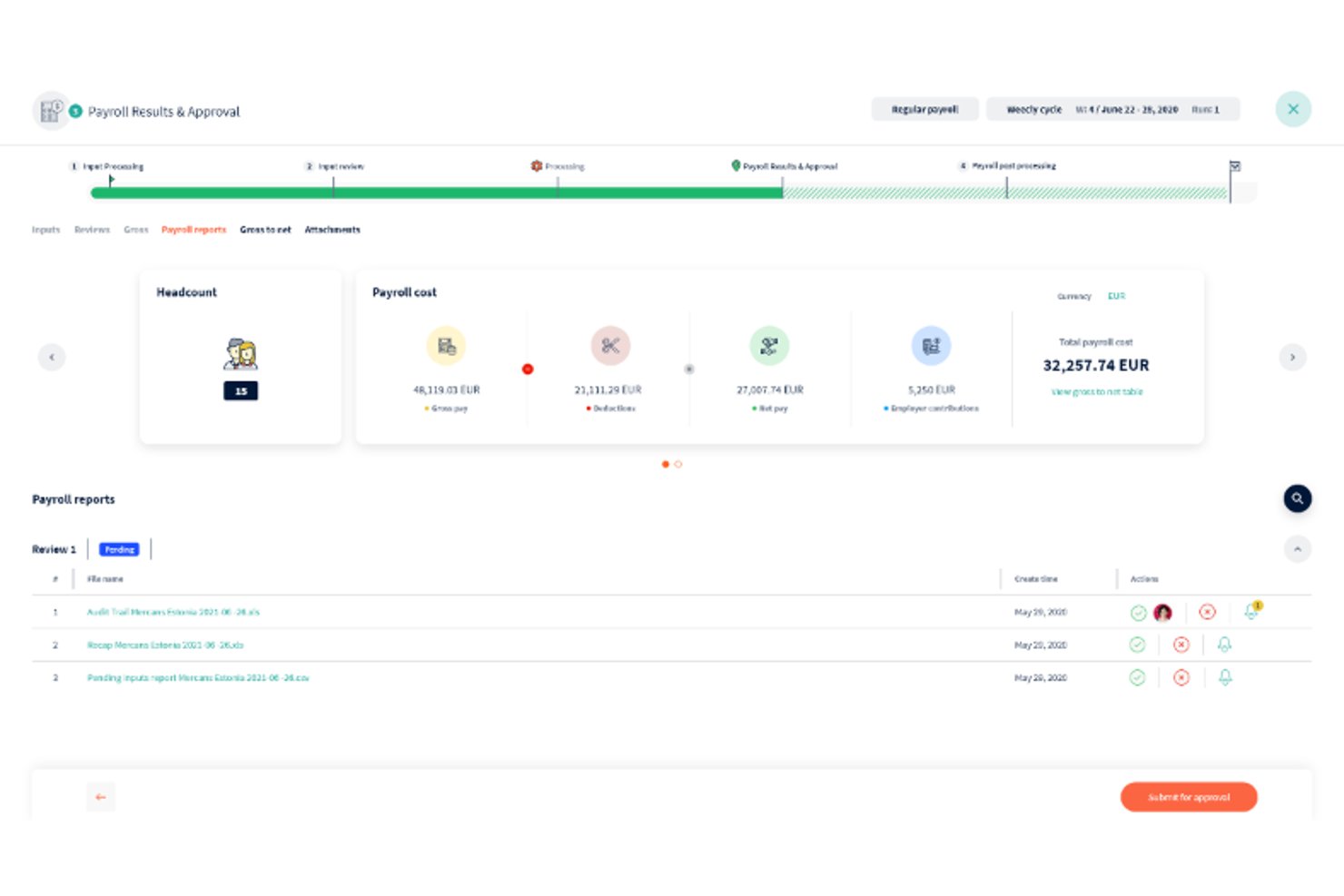Click Submit for approval button
This screenshot has height=896, width=1344.
point(1189,797)
